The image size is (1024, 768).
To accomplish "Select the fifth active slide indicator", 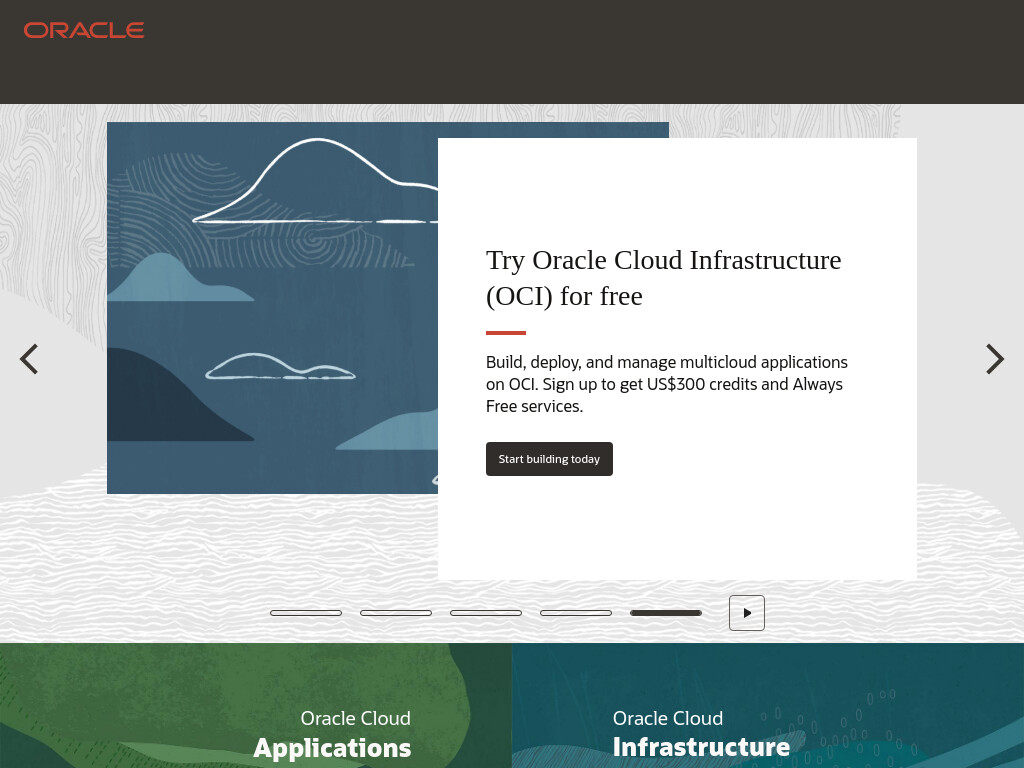I will (666, 613).
